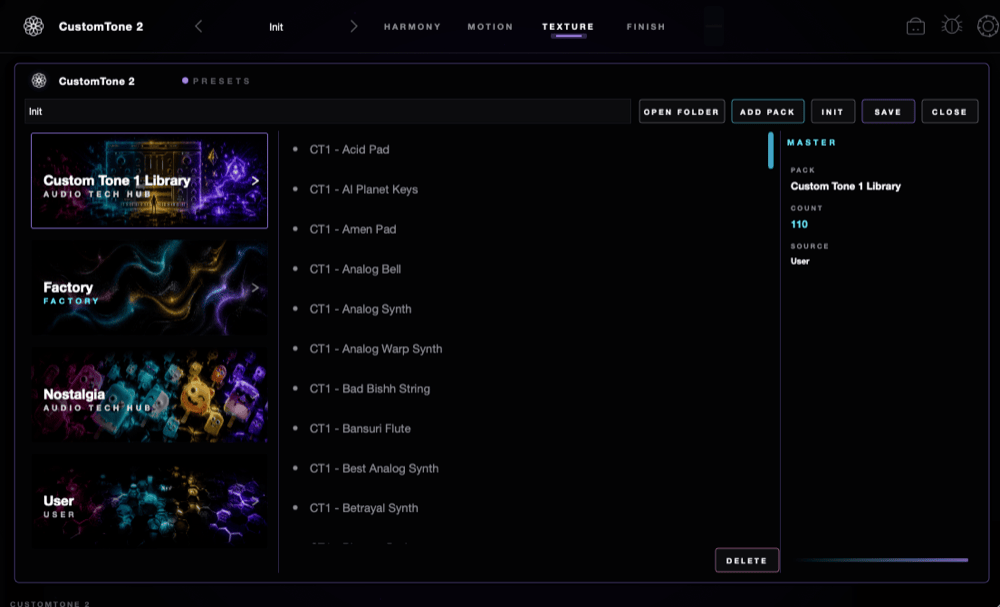Click the OPEN FOLDER button

[x=682, y=112]
